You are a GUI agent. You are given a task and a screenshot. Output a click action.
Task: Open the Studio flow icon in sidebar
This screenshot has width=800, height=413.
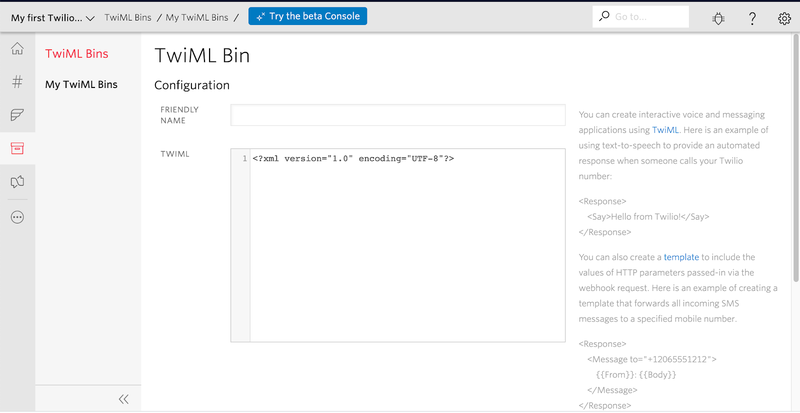pyautogui.click(x=17, y=182)
